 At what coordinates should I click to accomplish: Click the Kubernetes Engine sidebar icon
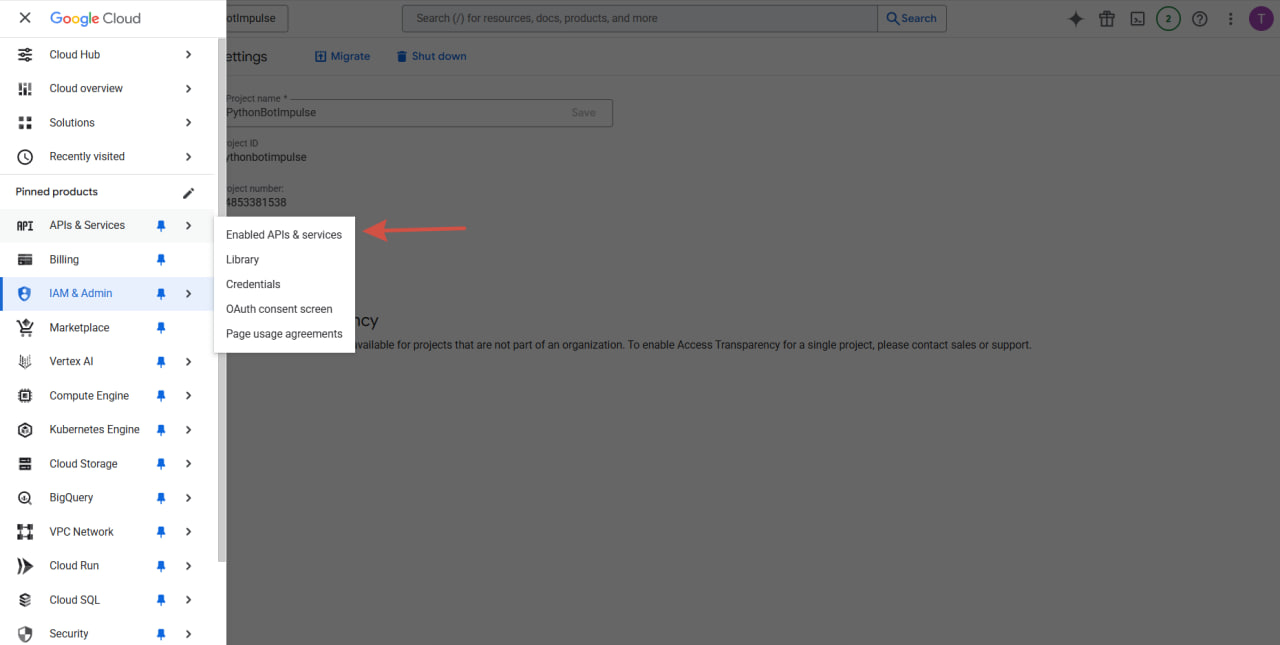pos(25,430)
